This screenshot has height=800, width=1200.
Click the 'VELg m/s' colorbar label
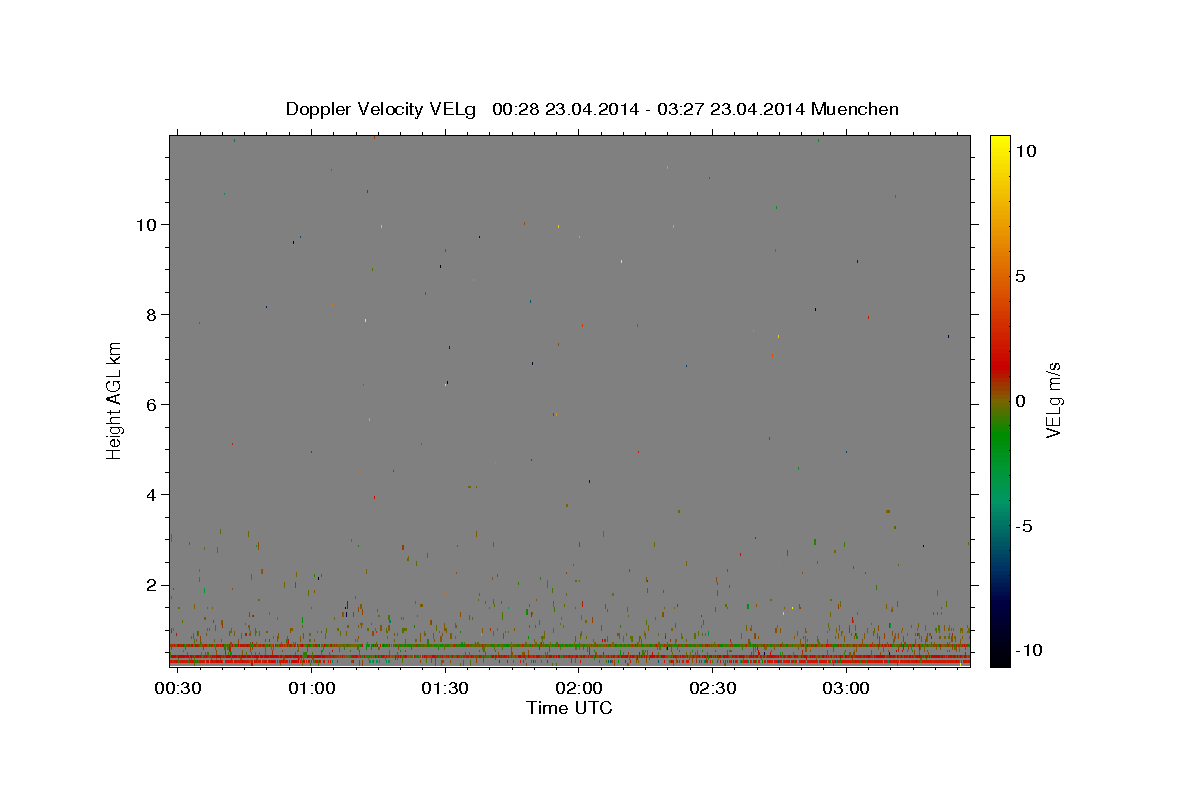coord(1053,400)
